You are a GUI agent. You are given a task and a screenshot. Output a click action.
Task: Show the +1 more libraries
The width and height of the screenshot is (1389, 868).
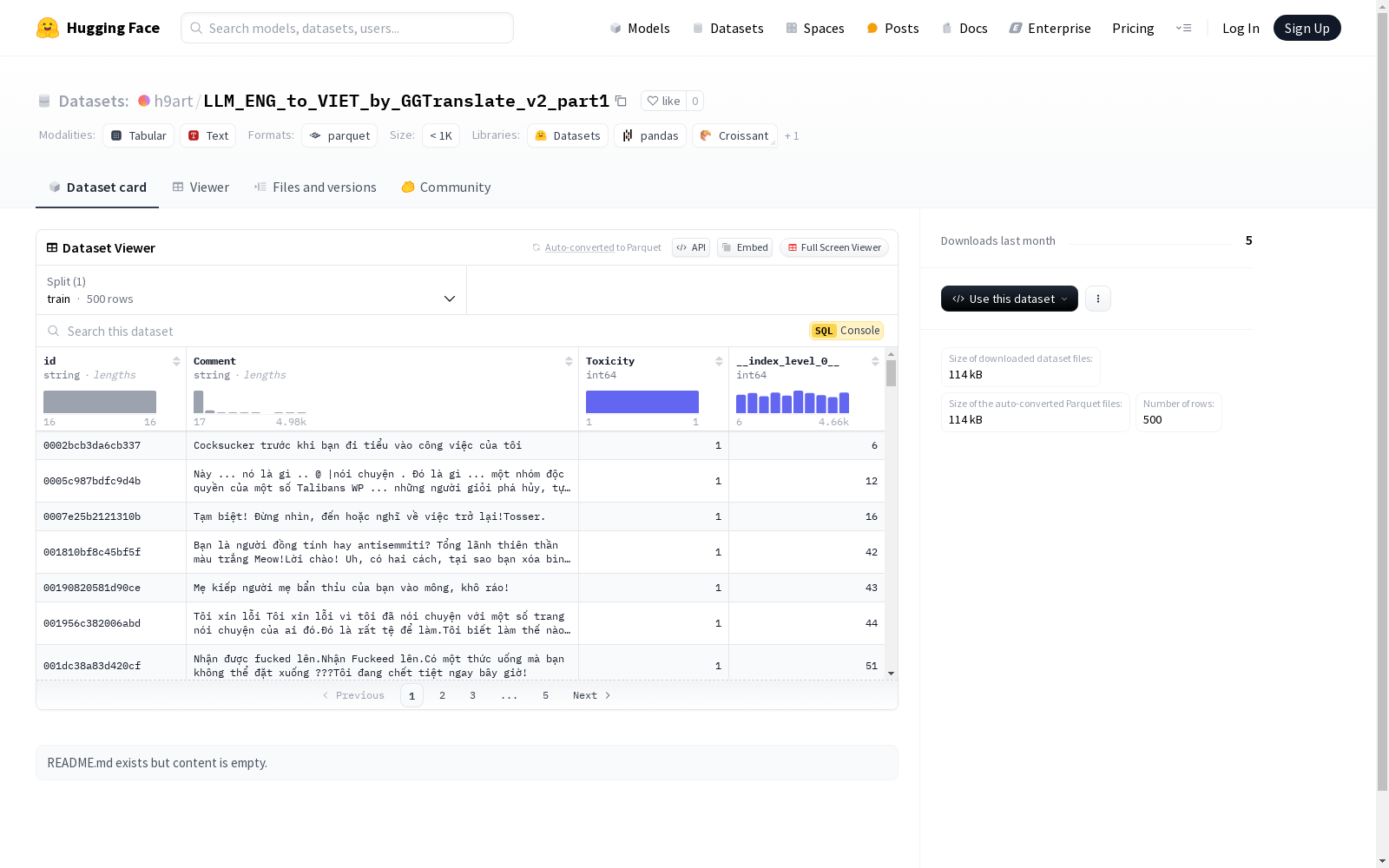[x=792, y=135]
